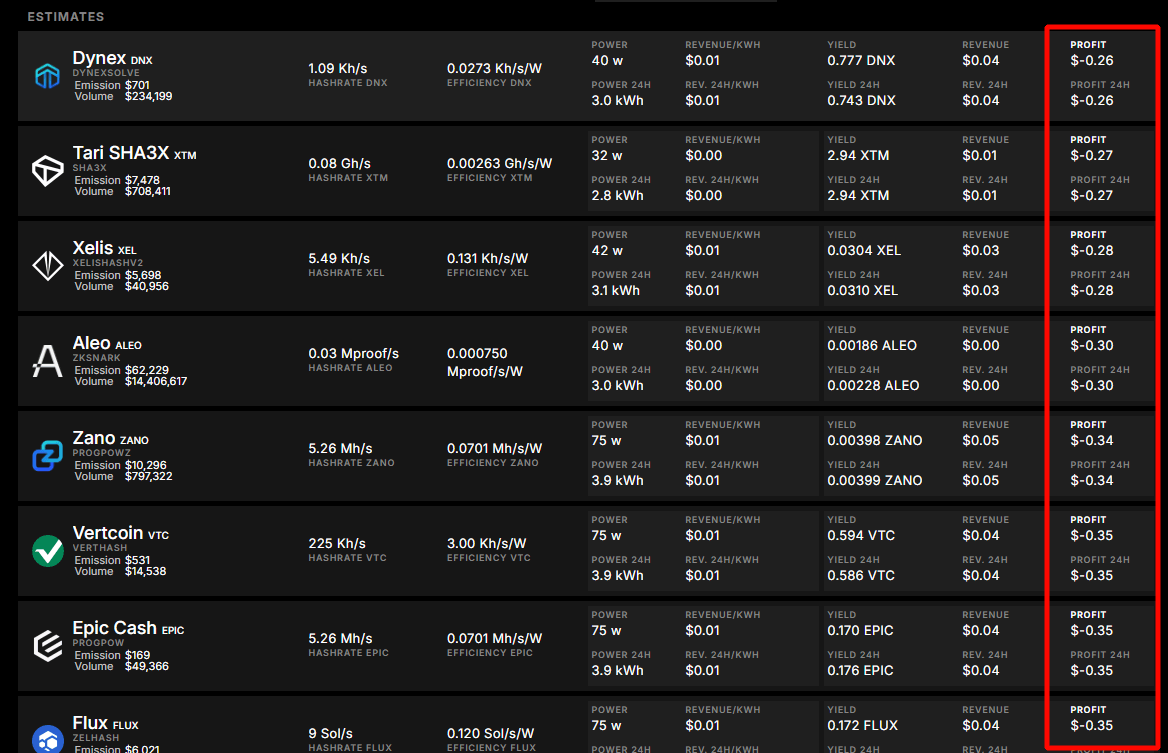The image size is (1168, 753).
Task: Select the Aleo ALEO coin title
Action: point(107,344)
